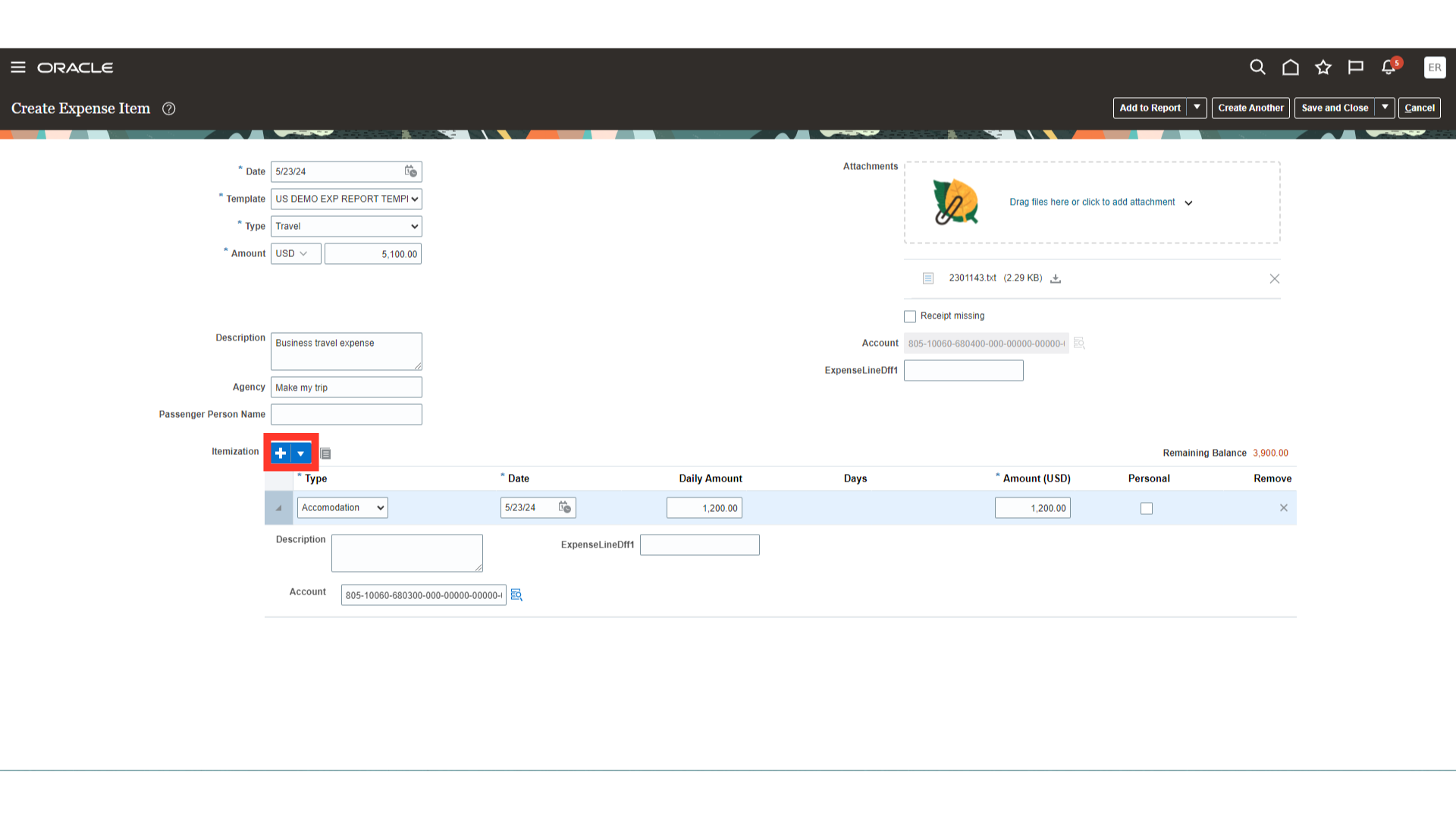Click Remaining Balance value 3,900.00

click(x=1270, y=453)
